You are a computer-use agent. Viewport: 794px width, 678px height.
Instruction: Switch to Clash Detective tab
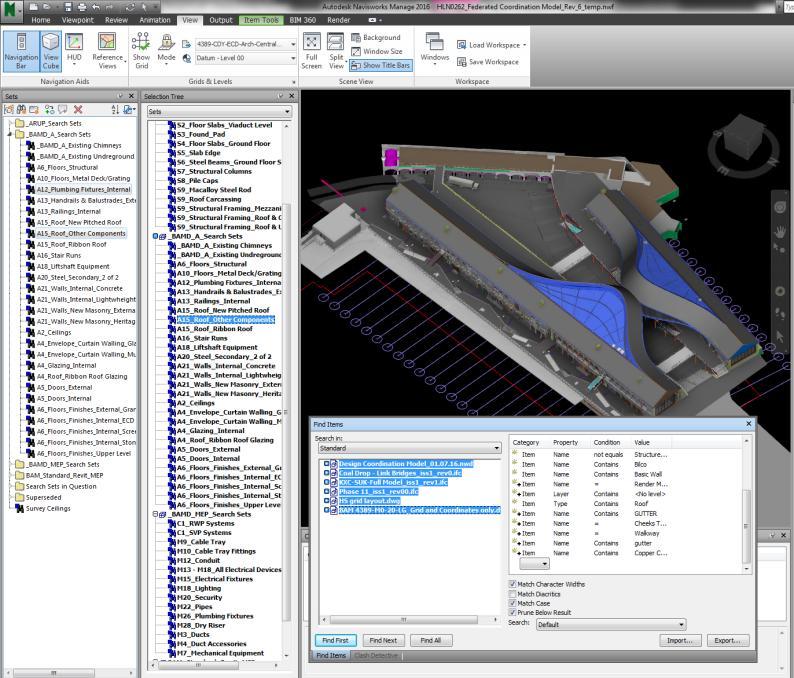click(376, 655)
